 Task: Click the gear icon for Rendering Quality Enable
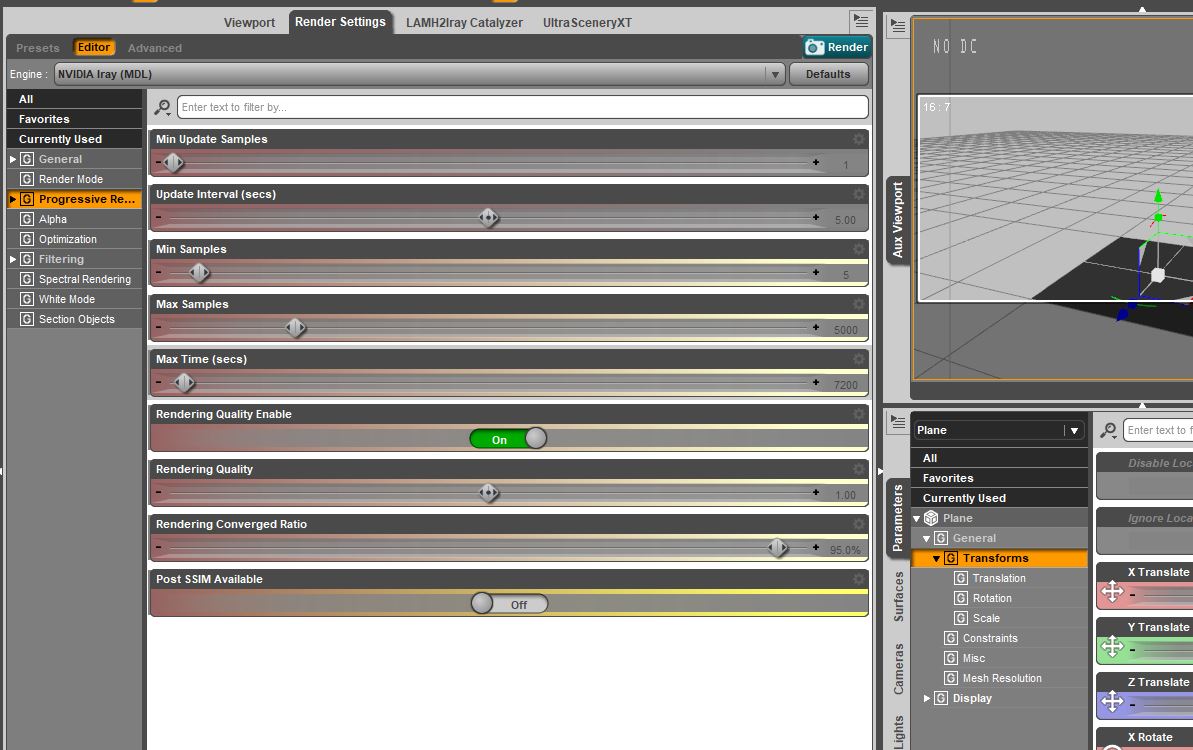[859, 414]
